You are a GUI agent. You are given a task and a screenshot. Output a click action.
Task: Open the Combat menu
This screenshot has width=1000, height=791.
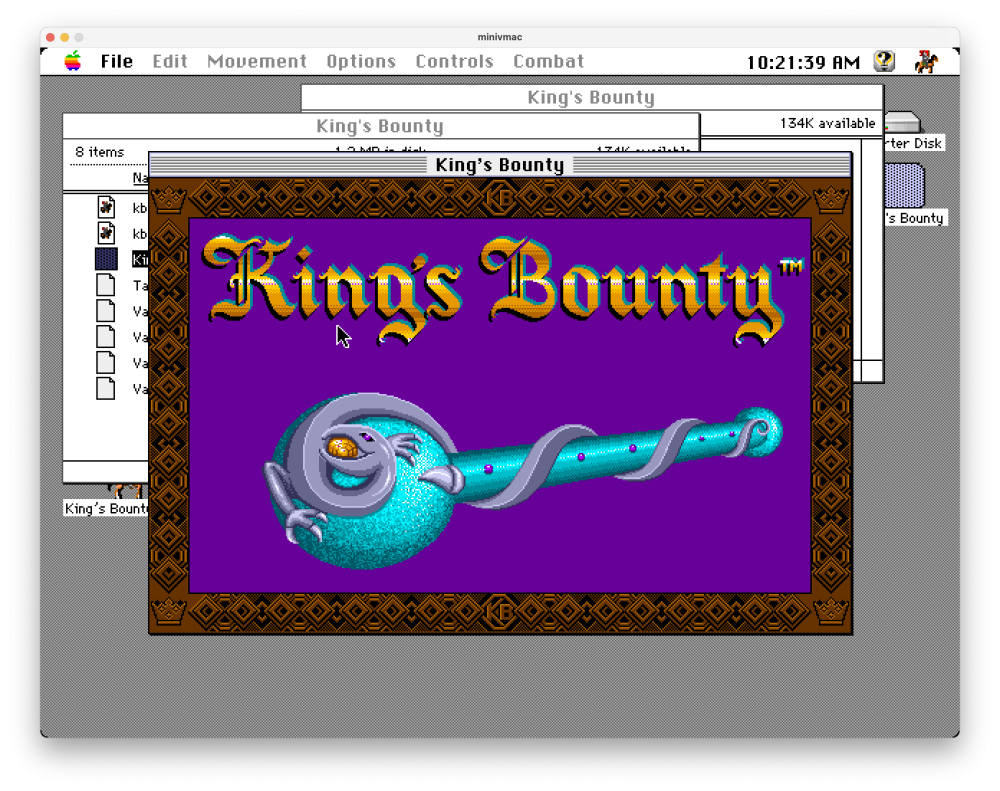tap(548, 61)
